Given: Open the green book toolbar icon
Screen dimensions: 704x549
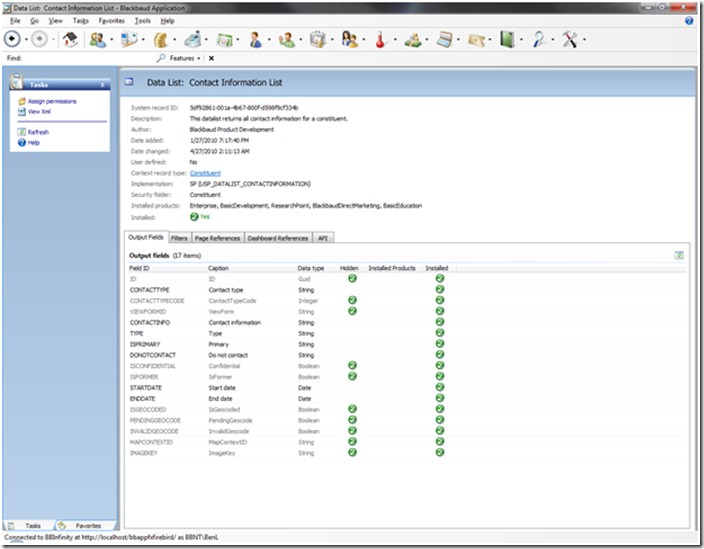Looking at the screenshot, I should pos(508,40).
